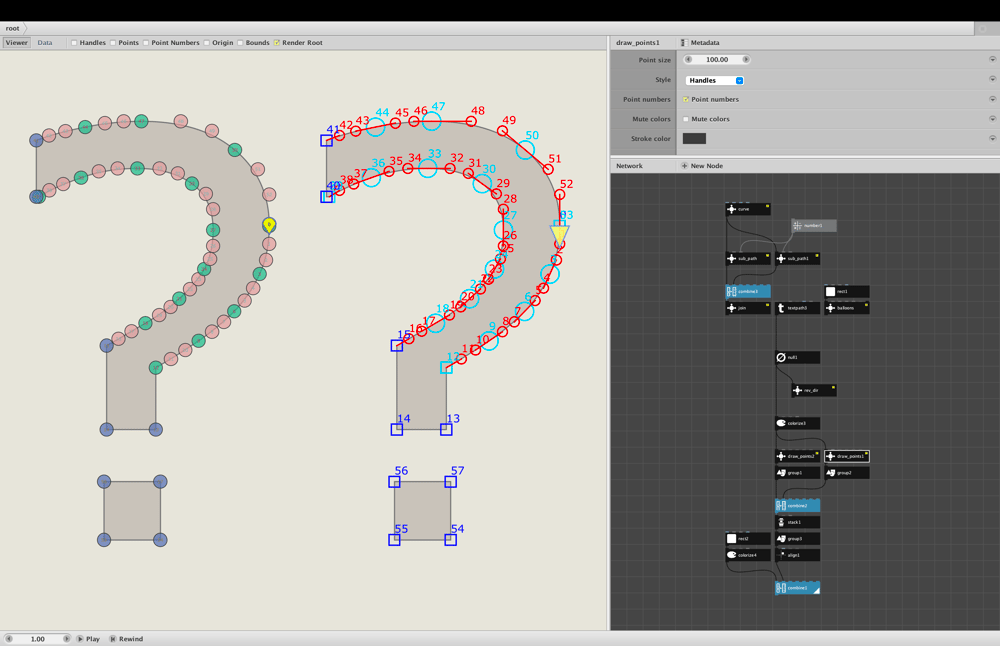Toggle the viewer Points checkbox

[113, 43]
